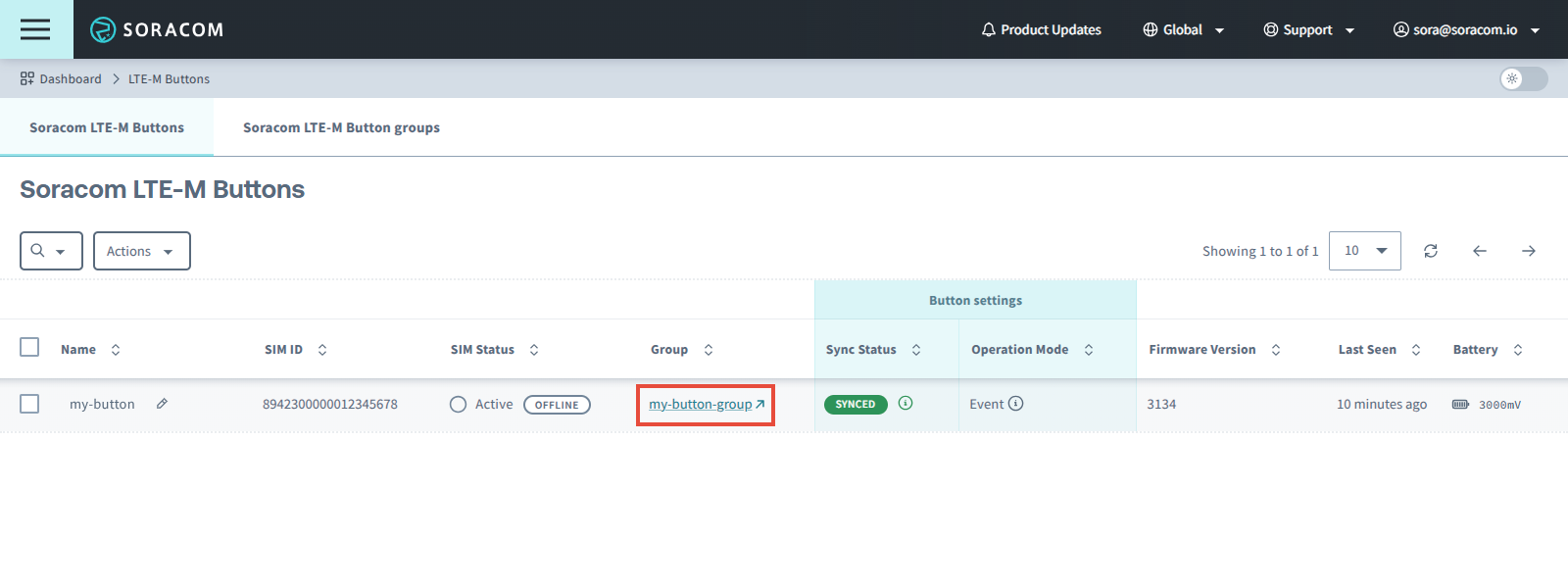Open the hamburger main menu
1568x588 pixels.
point(35,29)
